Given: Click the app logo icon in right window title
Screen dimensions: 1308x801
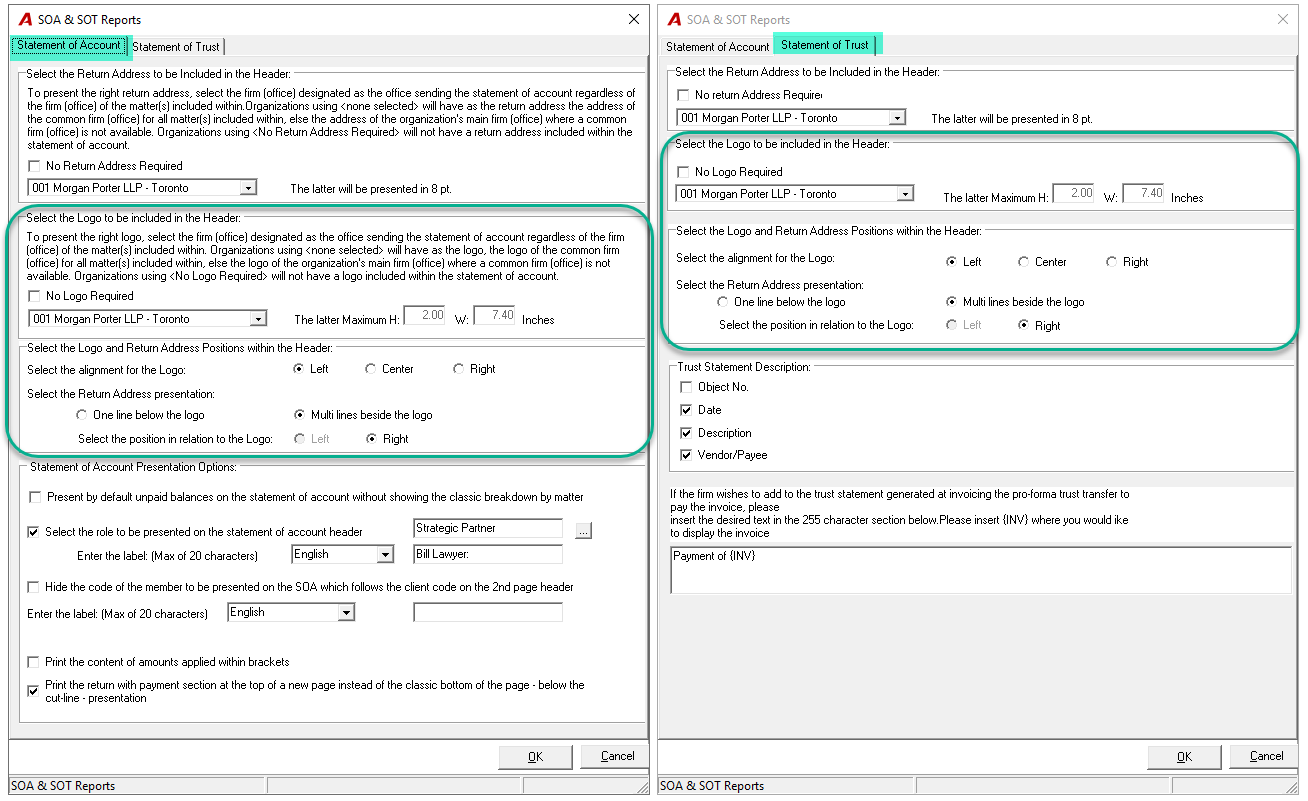Looking at the screenshot, I should click(x=675, y=19).
